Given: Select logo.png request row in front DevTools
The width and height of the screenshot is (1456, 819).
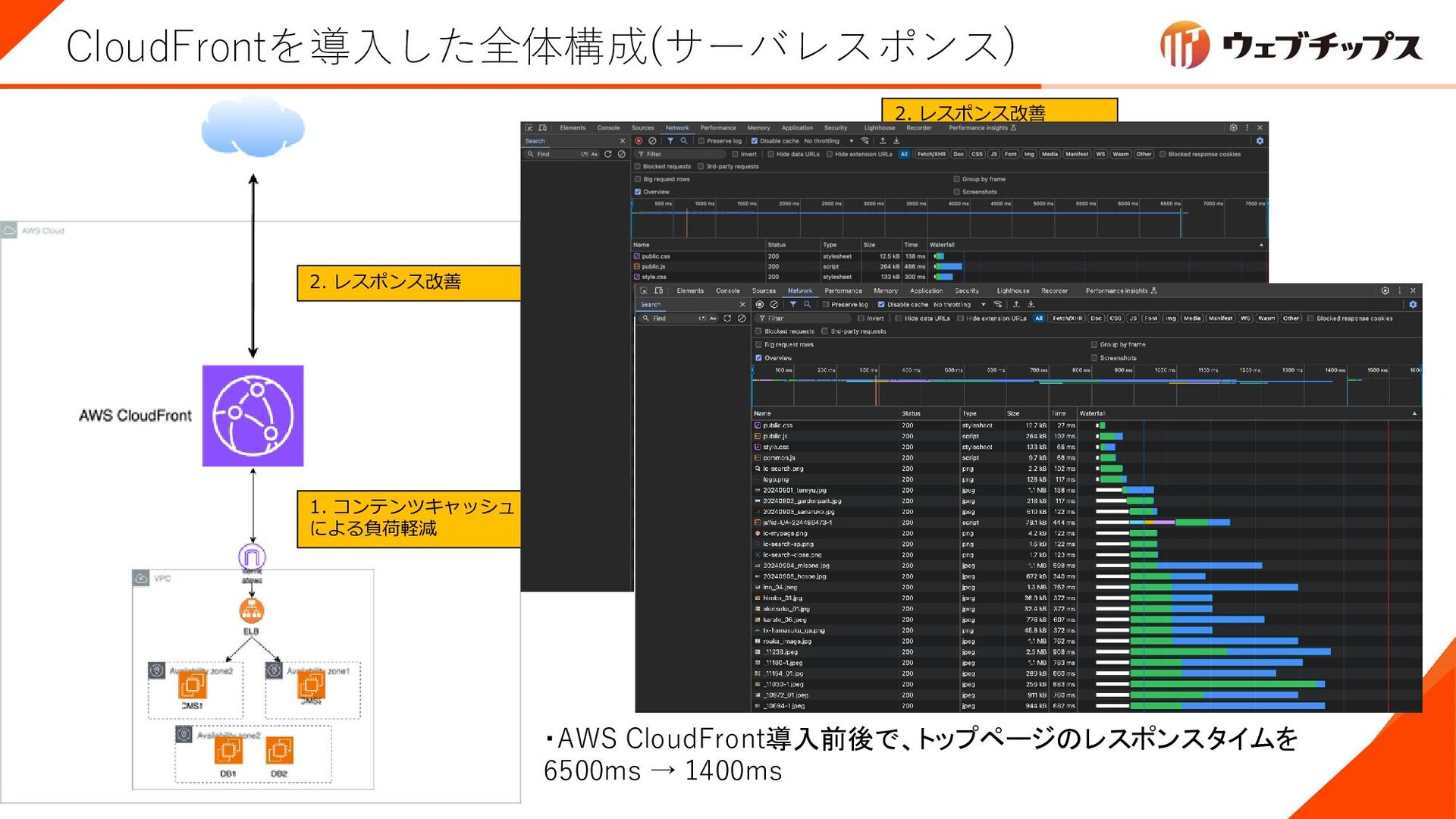Looking at the screenshot, I should 1086,480.
